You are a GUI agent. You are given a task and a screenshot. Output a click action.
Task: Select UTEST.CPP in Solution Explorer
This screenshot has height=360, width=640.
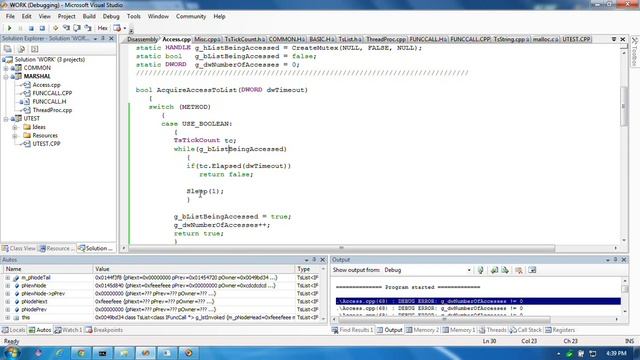click(x=46, y=144)
